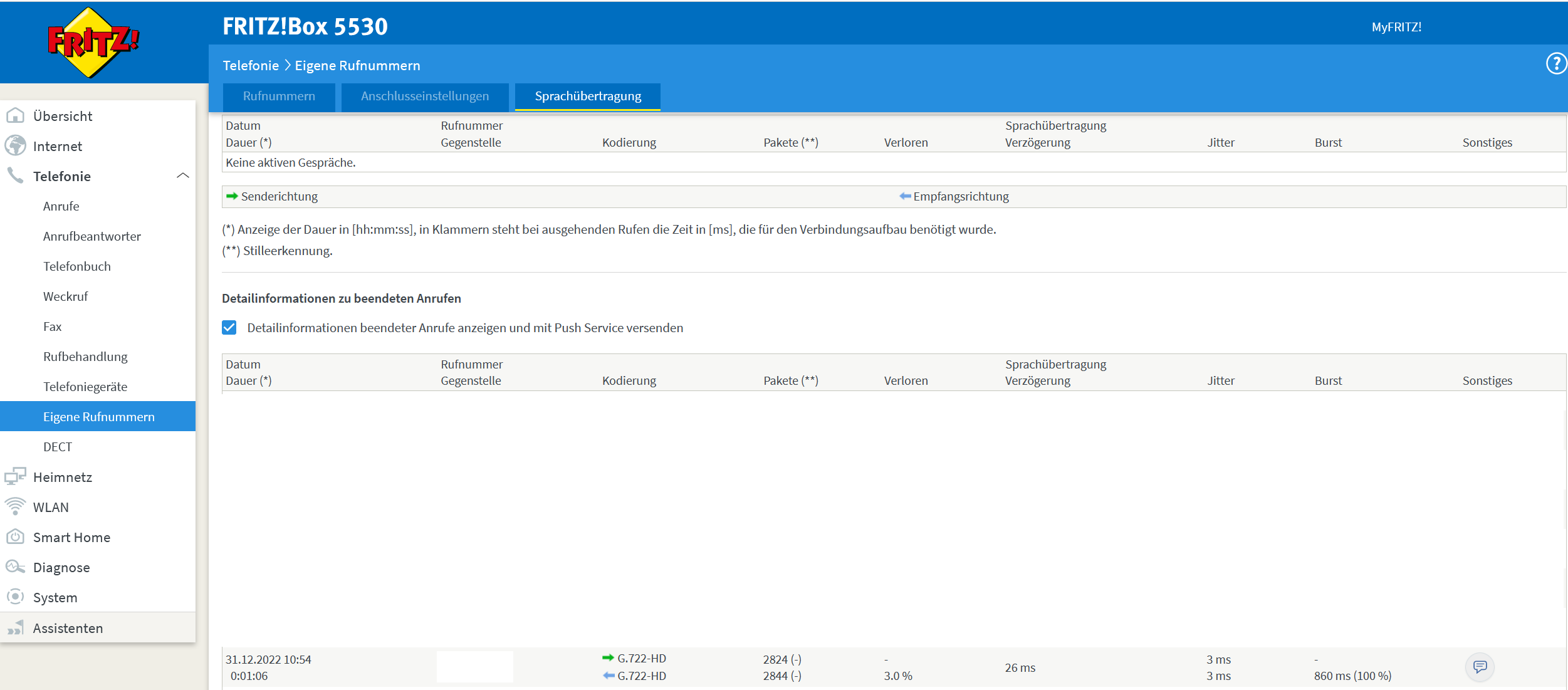Click the call date 31.12.2022 10:54
Image resolution: width=1568 pixels, height=690 pixels.
tap(268, 659)
